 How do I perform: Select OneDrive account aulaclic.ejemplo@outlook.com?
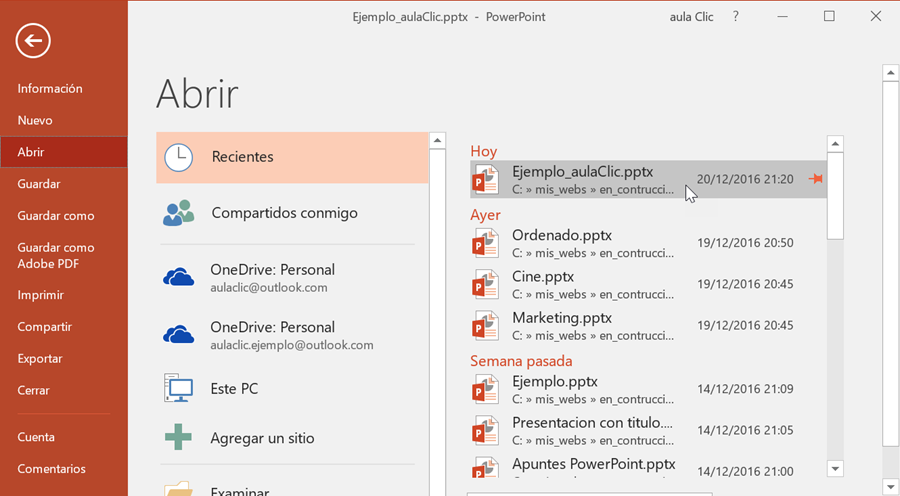tap(292, 335)
